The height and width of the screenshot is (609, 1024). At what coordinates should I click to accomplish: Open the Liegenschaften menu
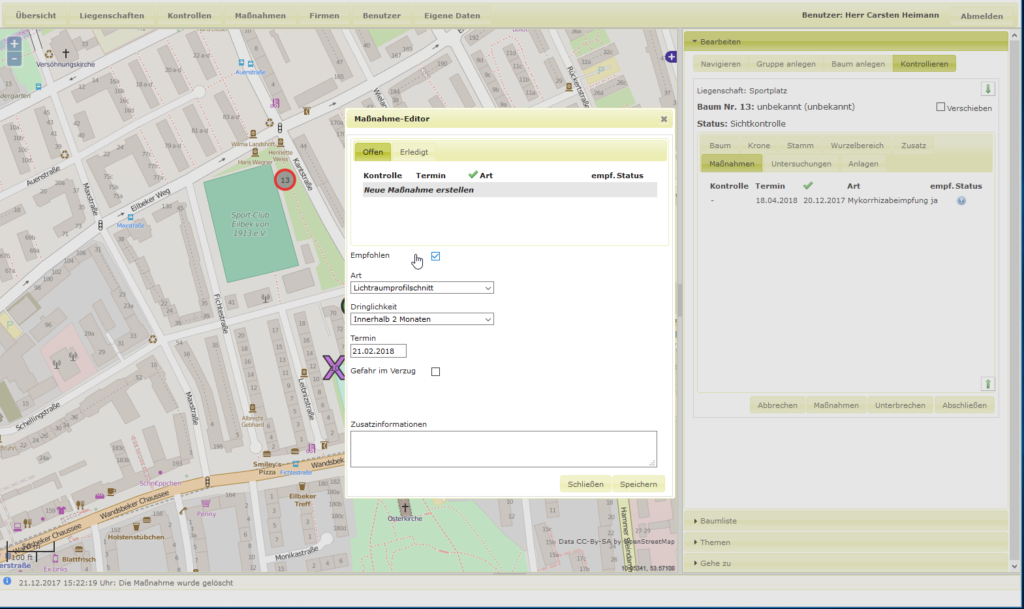click(x=113, y=16)
